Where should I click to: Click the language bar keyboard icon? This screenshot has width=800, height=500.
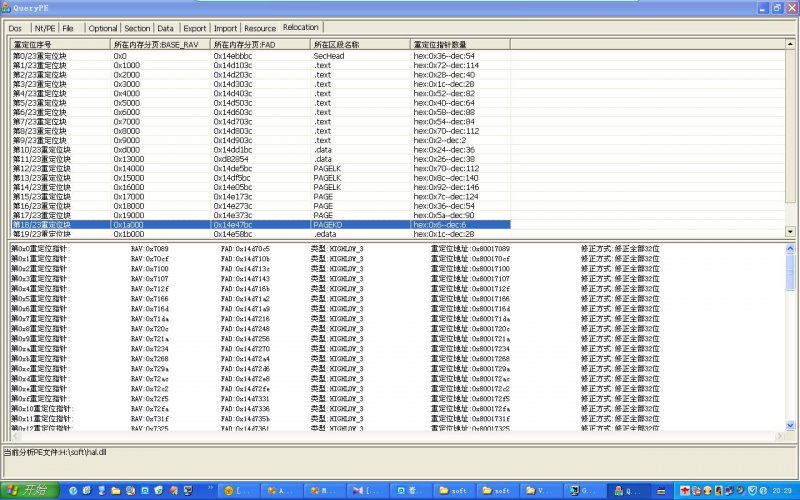tap(661, 491)
